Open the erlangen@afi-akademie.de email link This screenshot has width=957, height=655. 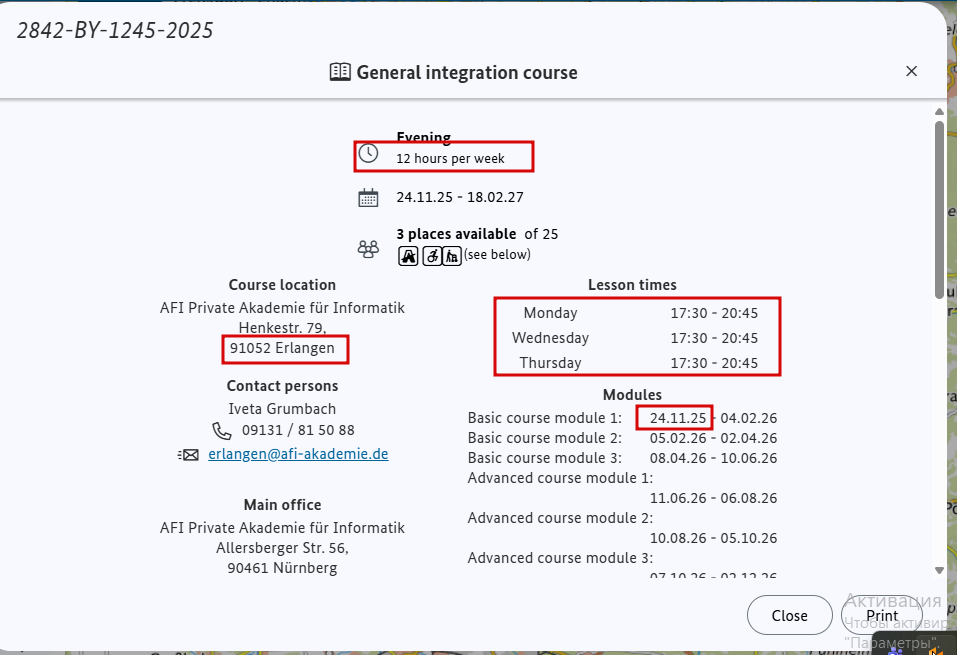[298, 454]
